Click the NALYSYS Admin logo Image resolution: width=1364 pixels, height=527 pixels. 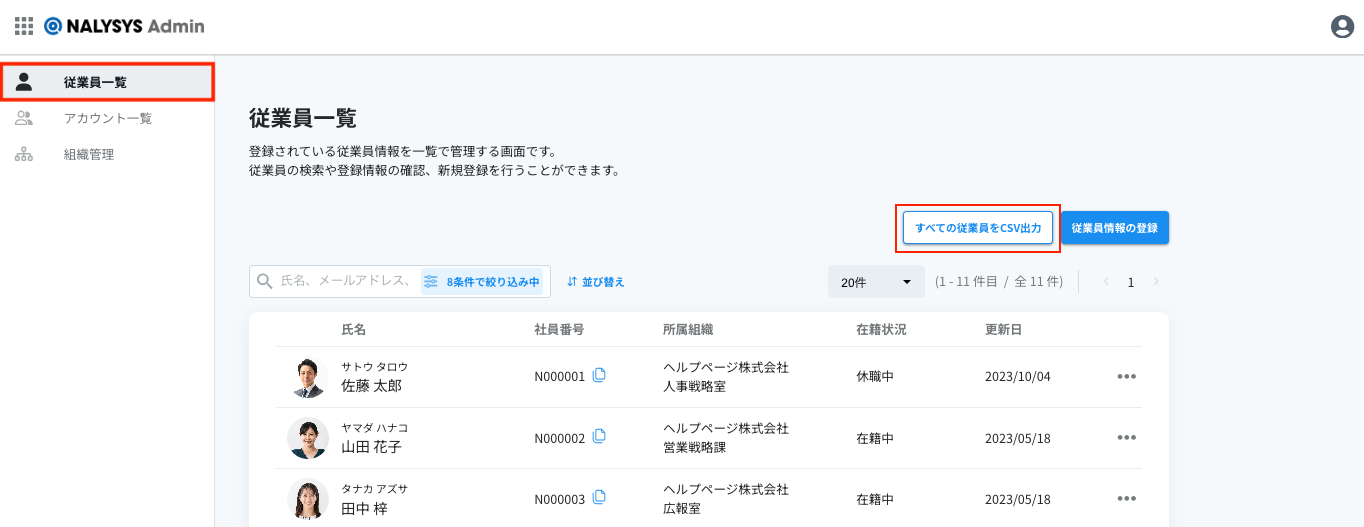124,26
